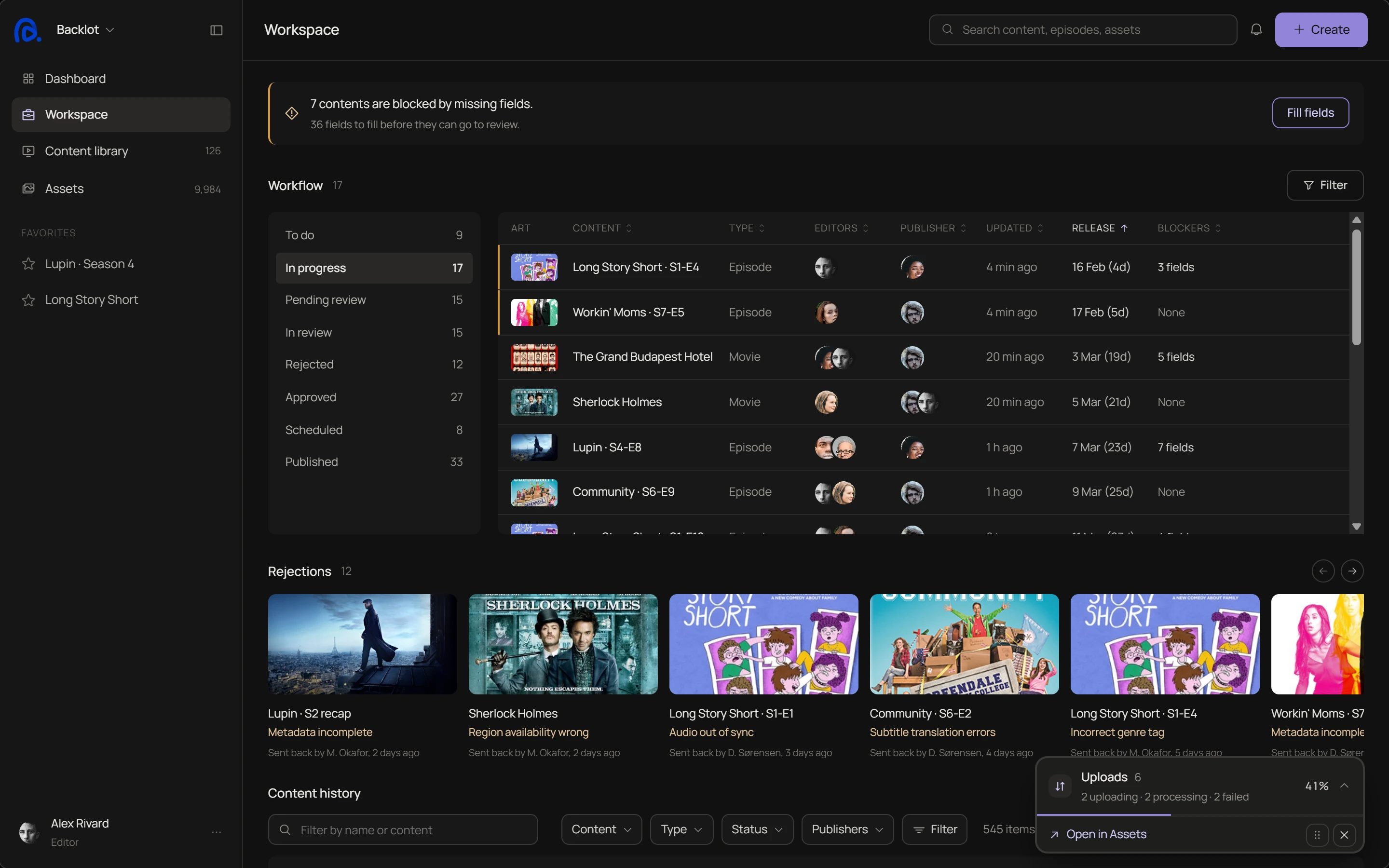Collapse the Uploads panel chevron
Image resolution: width=1389 pixels, height=868 pixels.
coord(1344,786)
